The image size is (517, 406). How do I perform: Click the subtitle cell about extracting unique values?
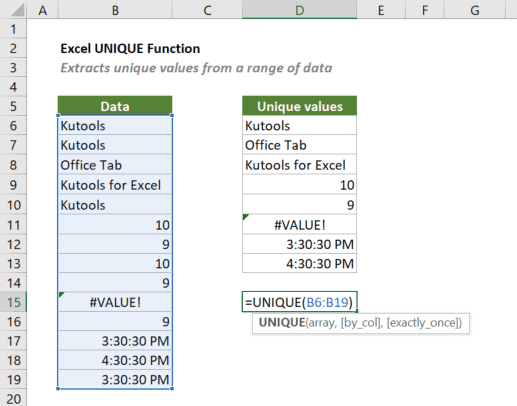[x=196, y=68]
